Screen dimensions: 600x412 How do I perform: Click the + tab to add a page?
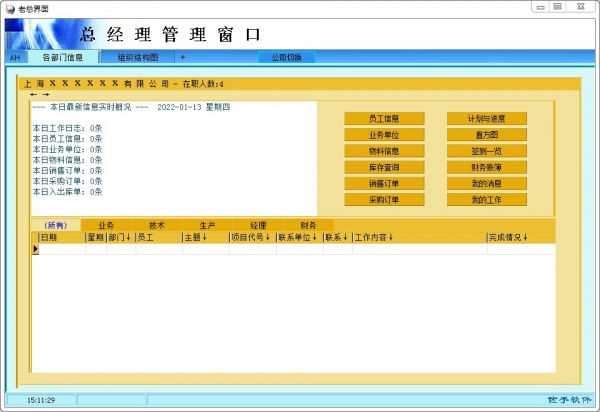click(183, 57)
